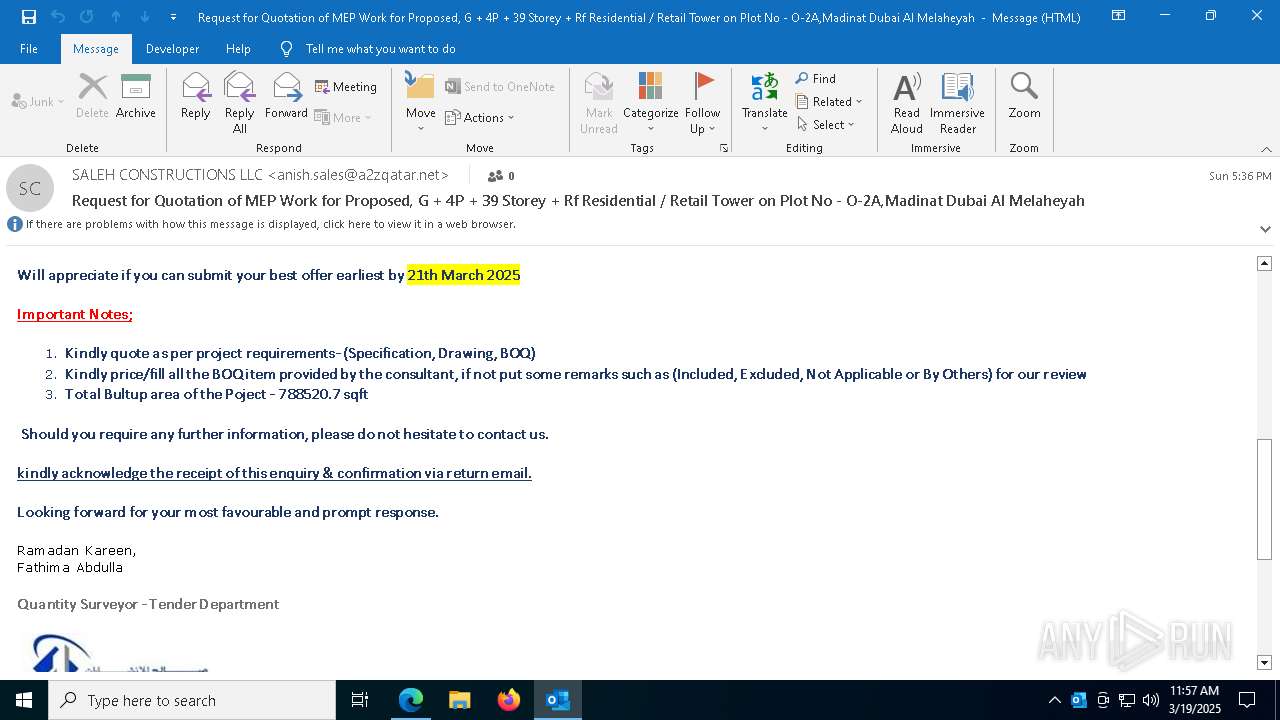
Task: Open the Follow Up flag menu
Action: (703, 103)
